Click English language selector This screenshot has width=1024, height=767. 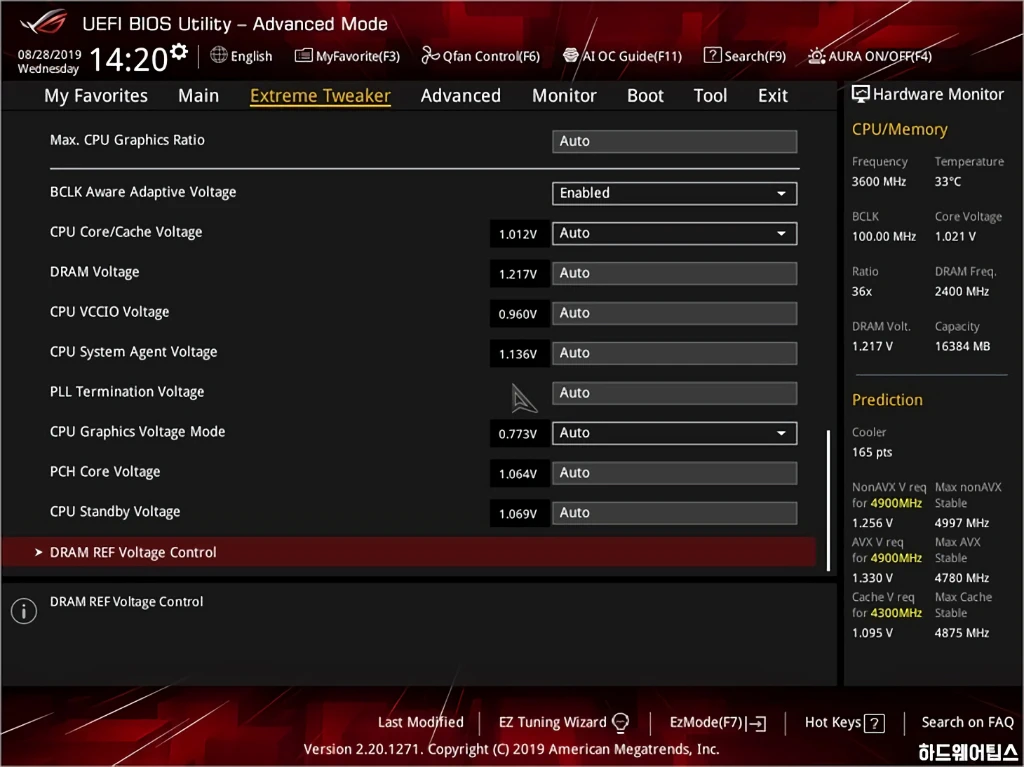coord(251,56)
